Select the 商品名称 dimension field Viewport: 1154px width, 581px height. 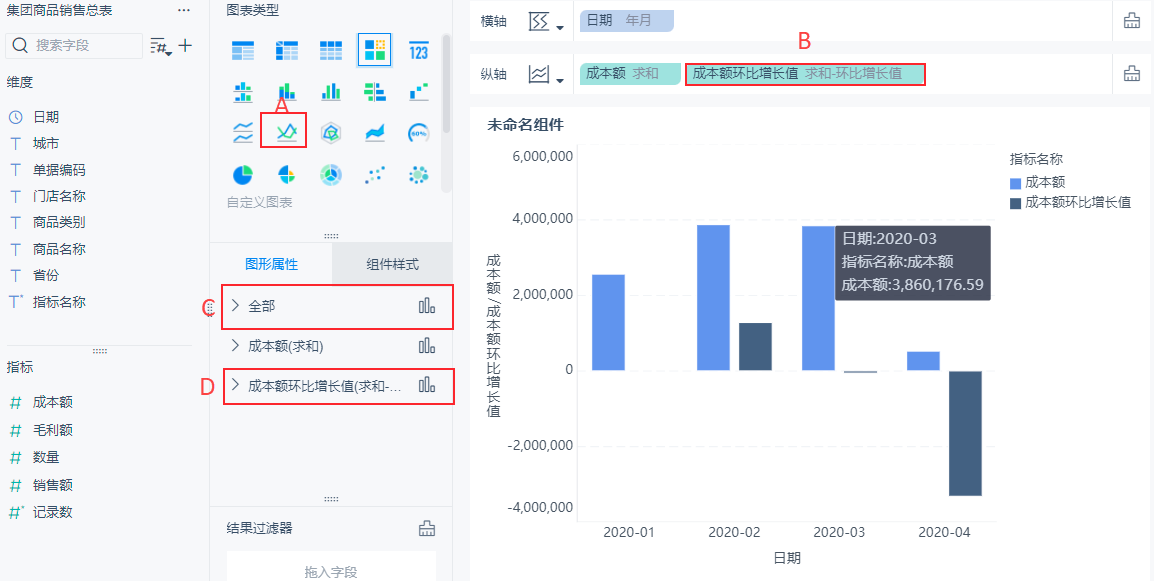pos(60,249)
